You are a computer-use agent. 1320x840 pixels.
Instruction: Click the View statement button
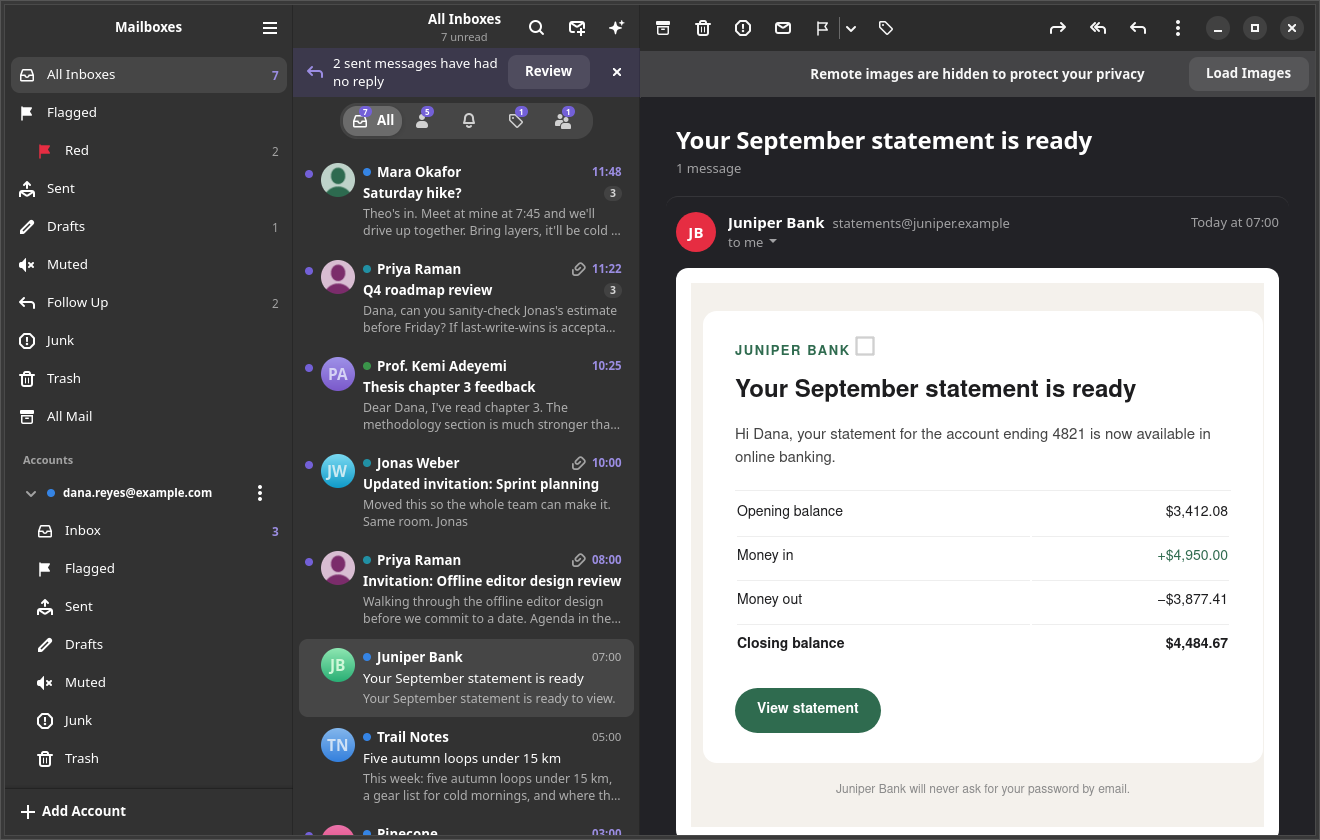pyautogui.click(x=808, y=709)
